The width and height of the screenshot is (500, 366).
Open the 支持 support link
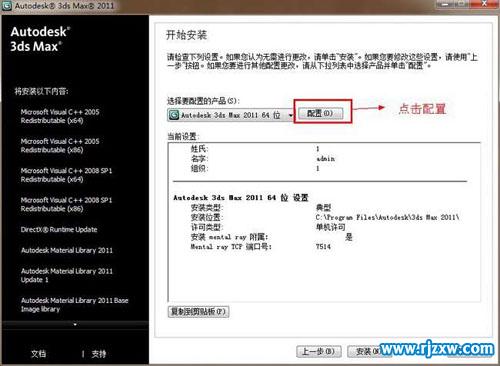(99, 354)
